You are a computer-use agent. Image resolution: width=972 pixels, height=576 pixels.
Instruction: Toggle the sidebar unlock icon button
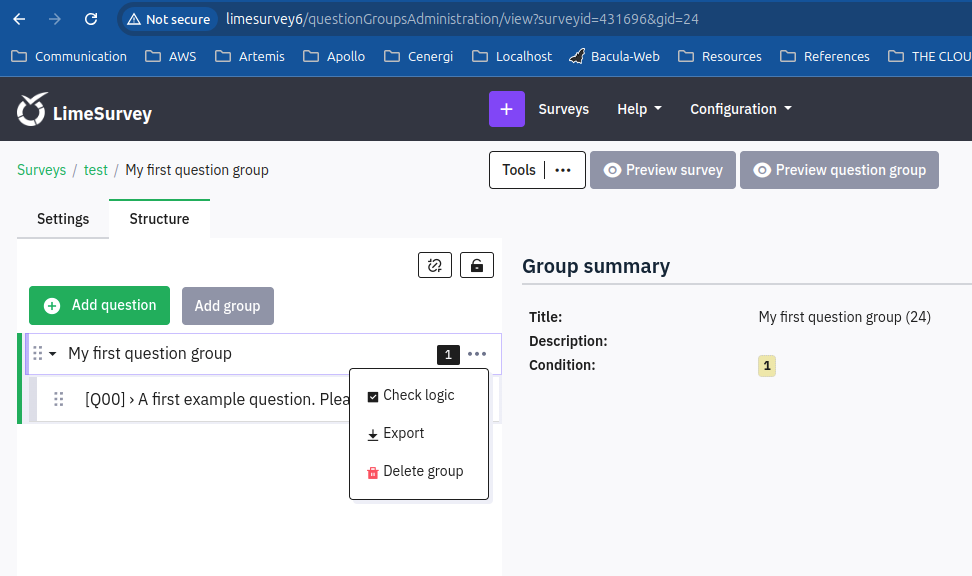point(476,265)
